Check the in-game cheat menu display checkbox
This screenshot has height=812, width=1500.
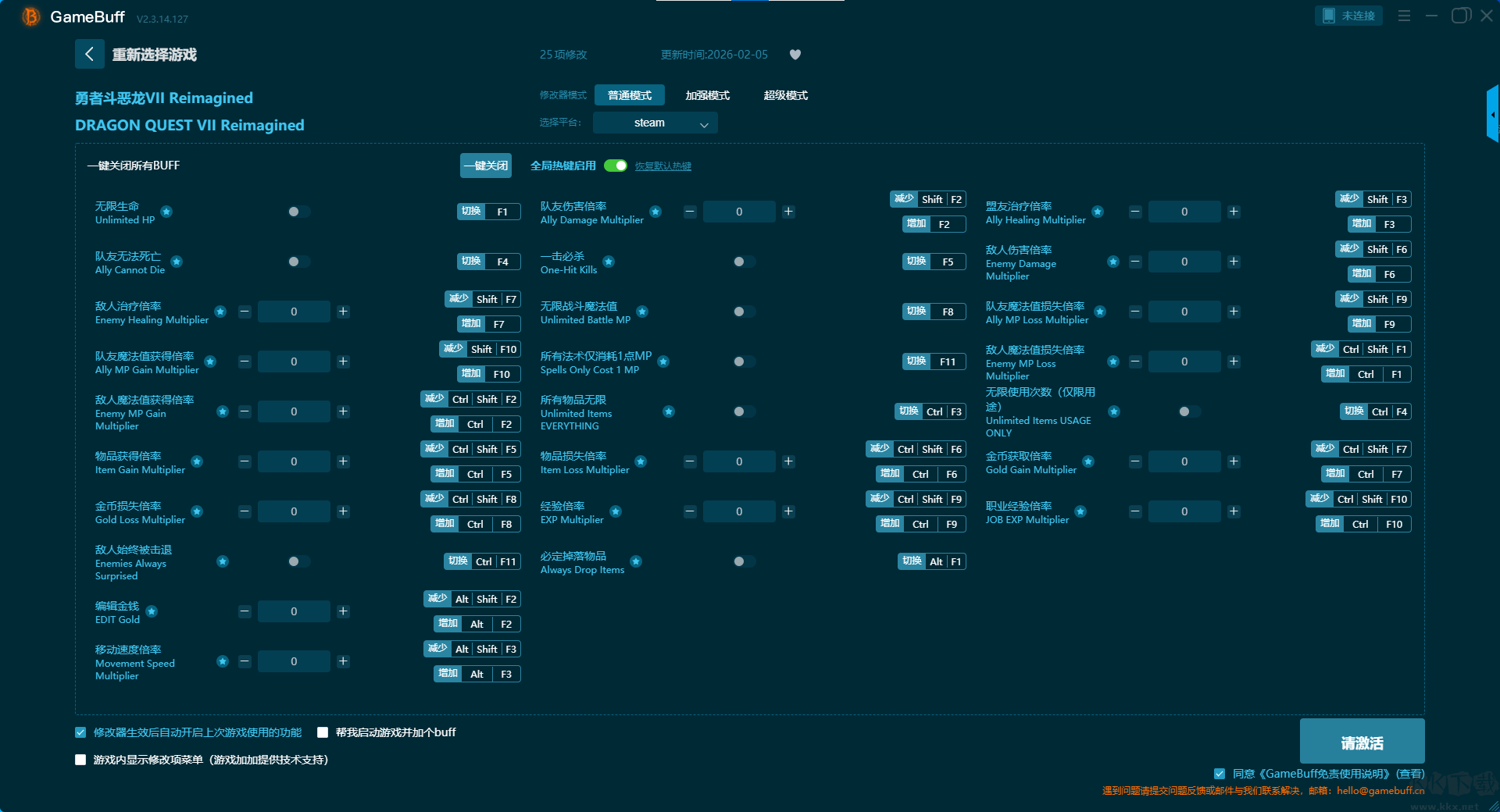80,760
